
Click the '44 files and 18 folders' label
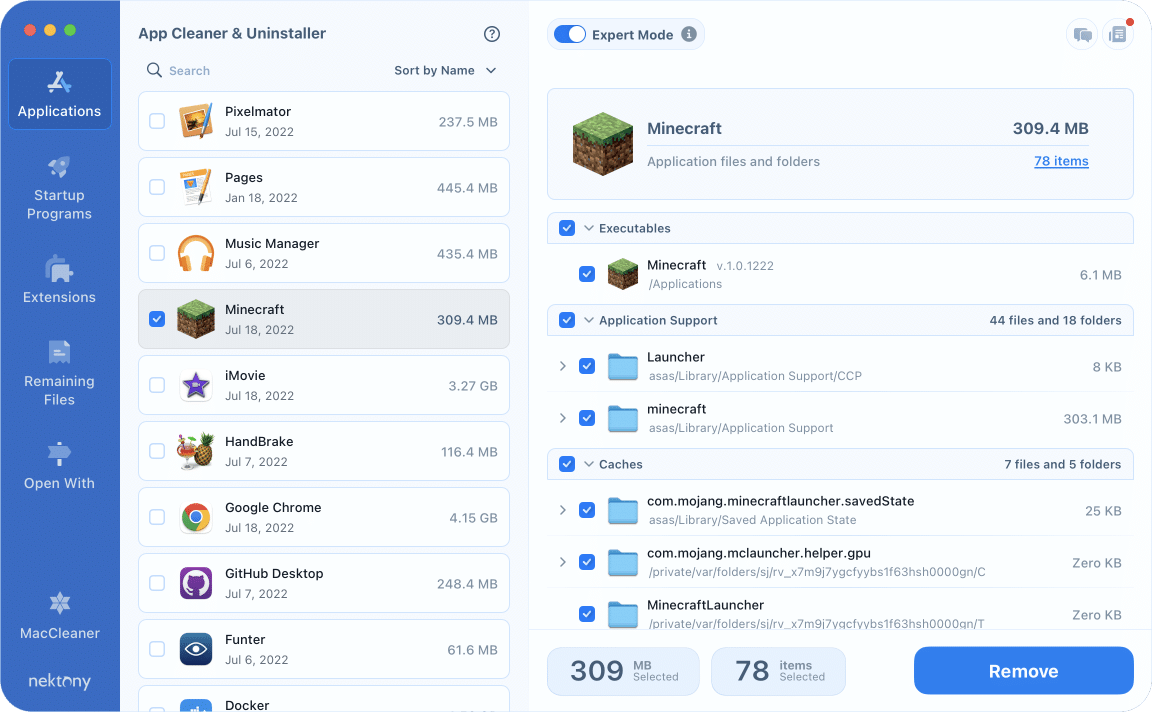click(x=1055, y=320)
